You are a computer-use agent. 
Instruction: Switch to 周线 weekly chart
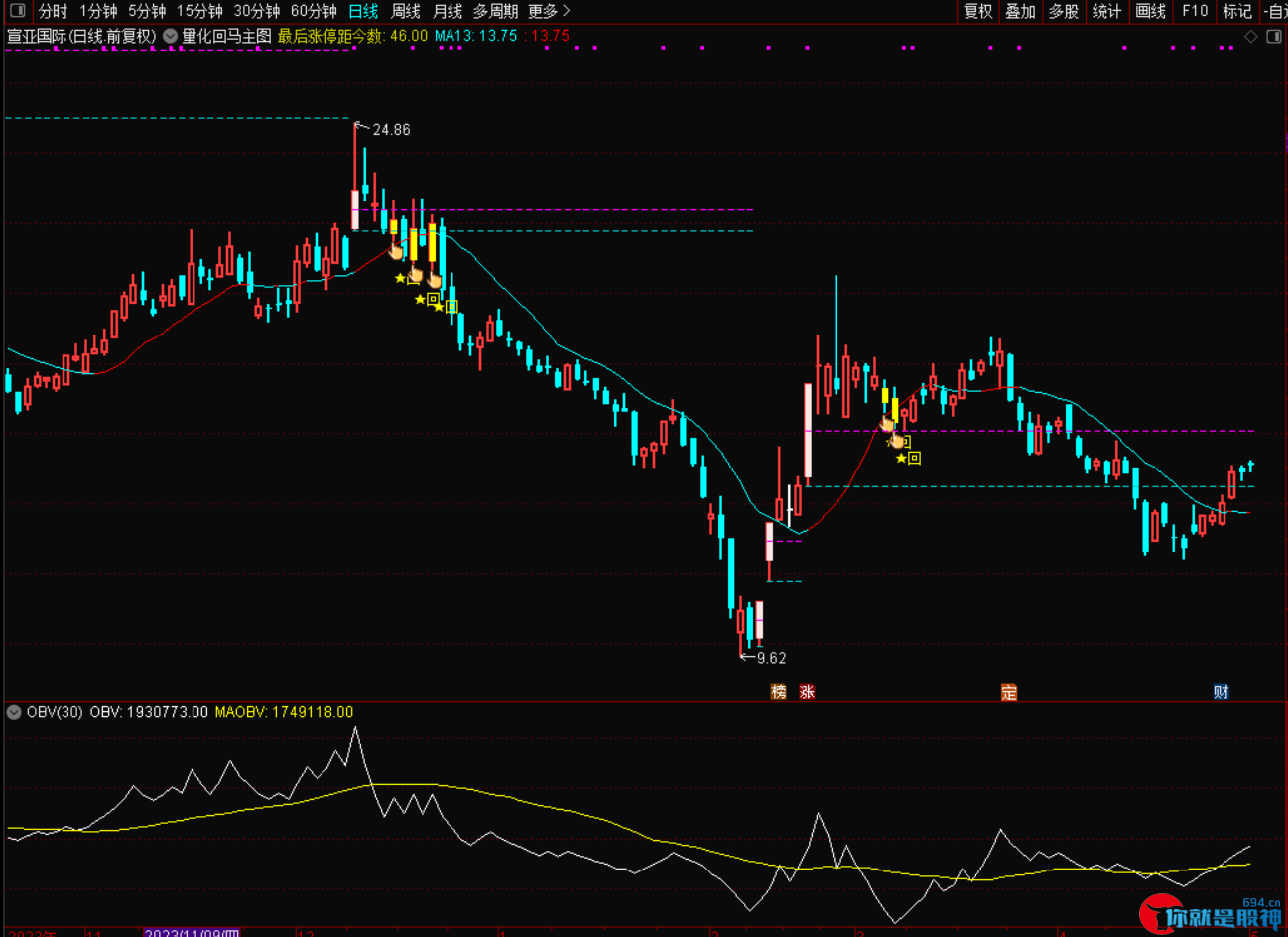405,11
